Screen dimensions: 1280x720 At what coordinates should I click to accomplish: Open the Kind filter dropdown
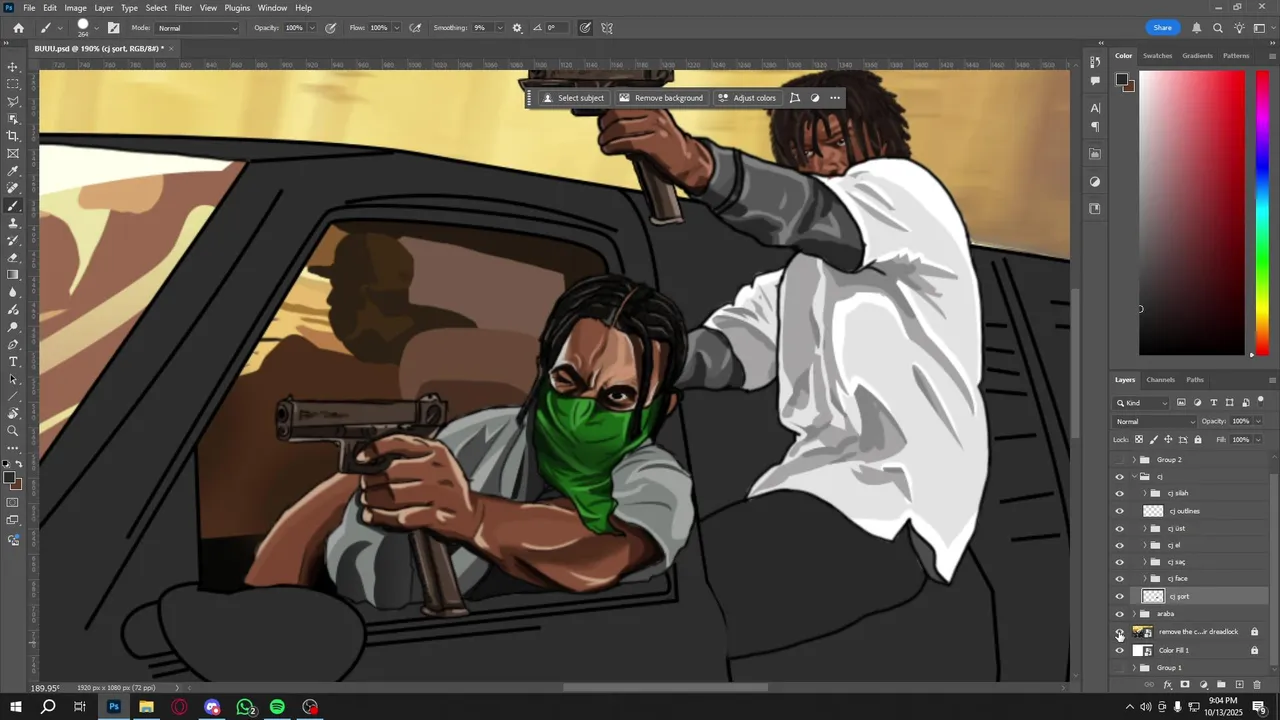point(1141,403)
